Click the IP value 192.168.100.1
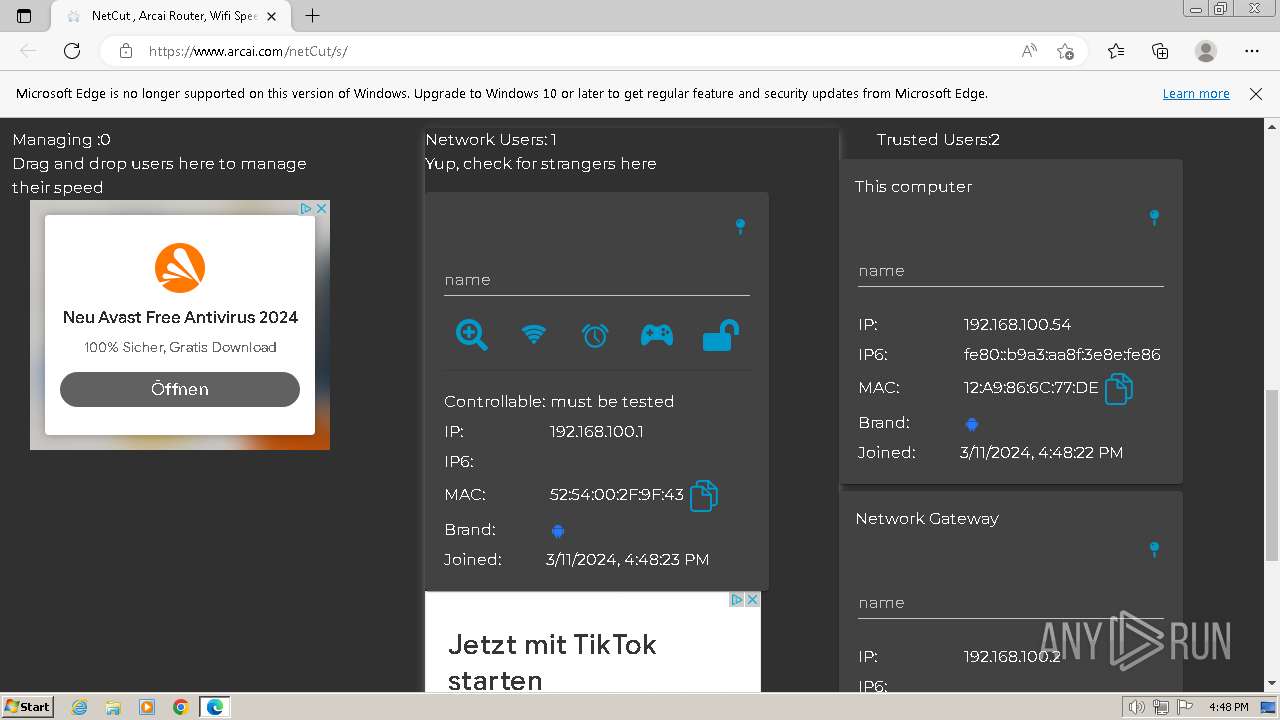The image size is (1280, 720). tap(597, 432)
